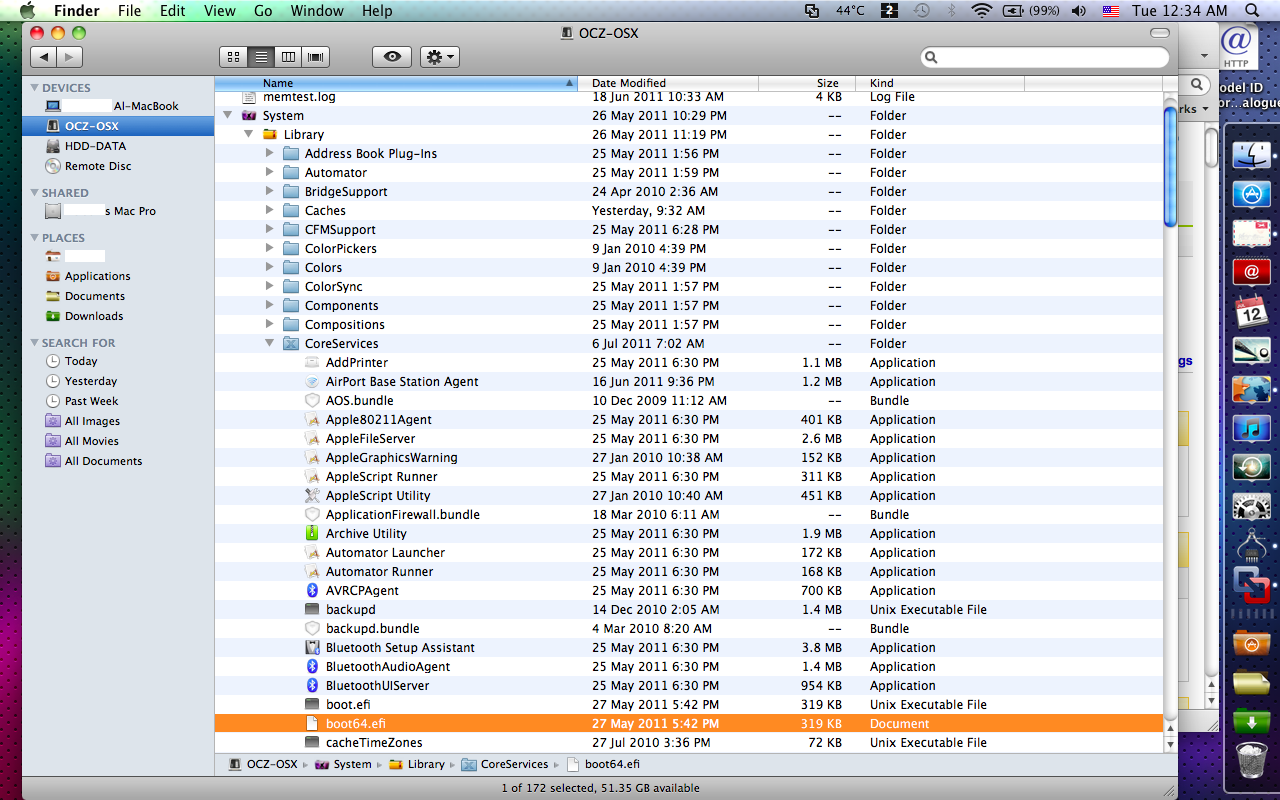Switch to column view
The height and width of the screenshot is (800, 1280).
point(288,57)
